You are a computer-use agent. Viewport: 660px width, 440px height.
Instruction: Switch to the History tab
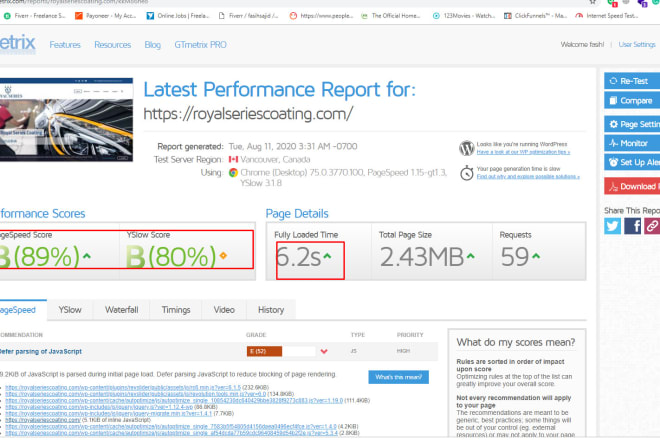(x=271, y=310)
